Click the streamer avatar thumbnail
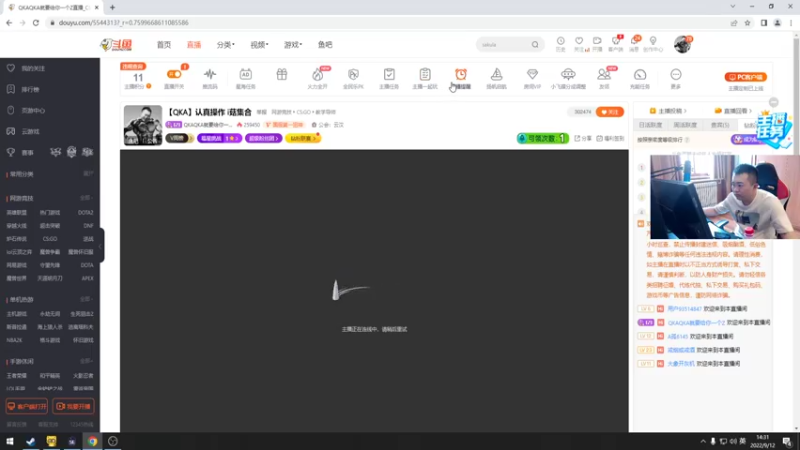The width and height of the screenshot is (800, 450). click(x=143, y=125)
